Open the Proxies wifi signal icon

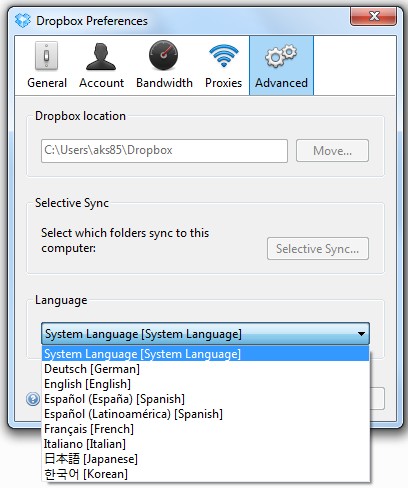click(224, 55)
